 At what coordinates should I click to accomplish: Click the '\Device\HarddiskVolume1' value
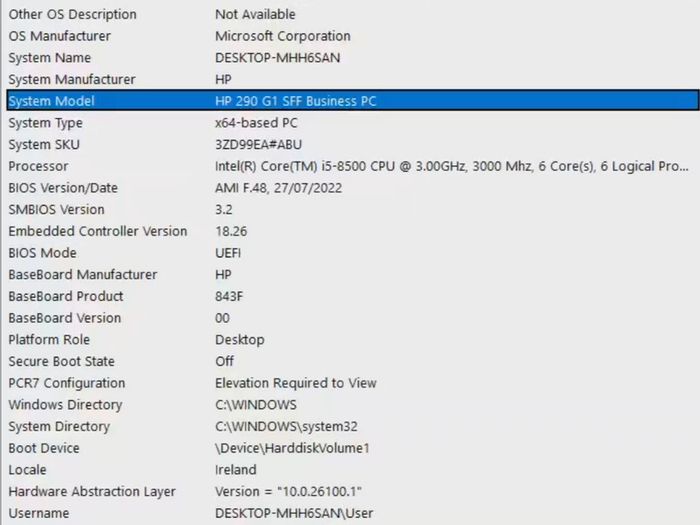click(x=292, y=448)
